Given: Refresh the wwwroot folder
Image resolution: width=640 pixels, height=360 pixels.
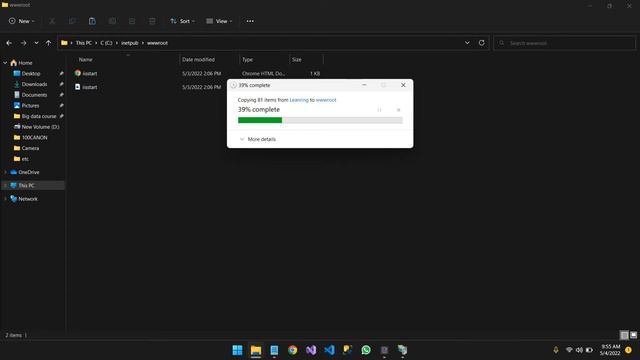Looking at the screenshot, I should (482, 43).
